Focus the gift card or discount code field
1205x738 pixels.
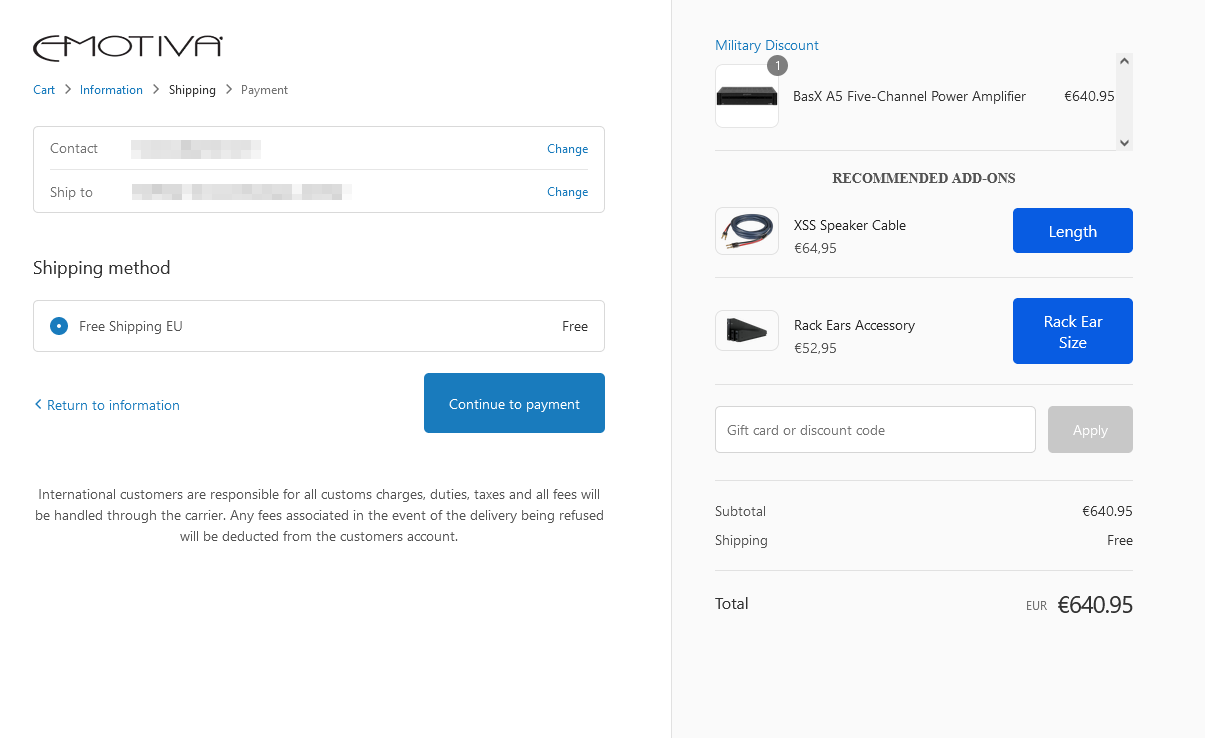click(x=875, y=430)
